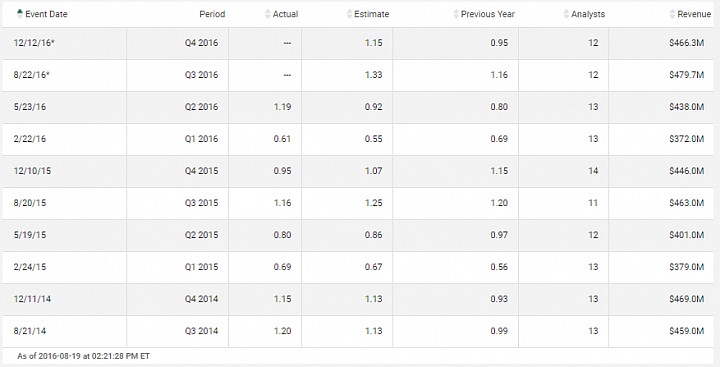Click the Q3 2014 period cell

[x=178, y=331]
